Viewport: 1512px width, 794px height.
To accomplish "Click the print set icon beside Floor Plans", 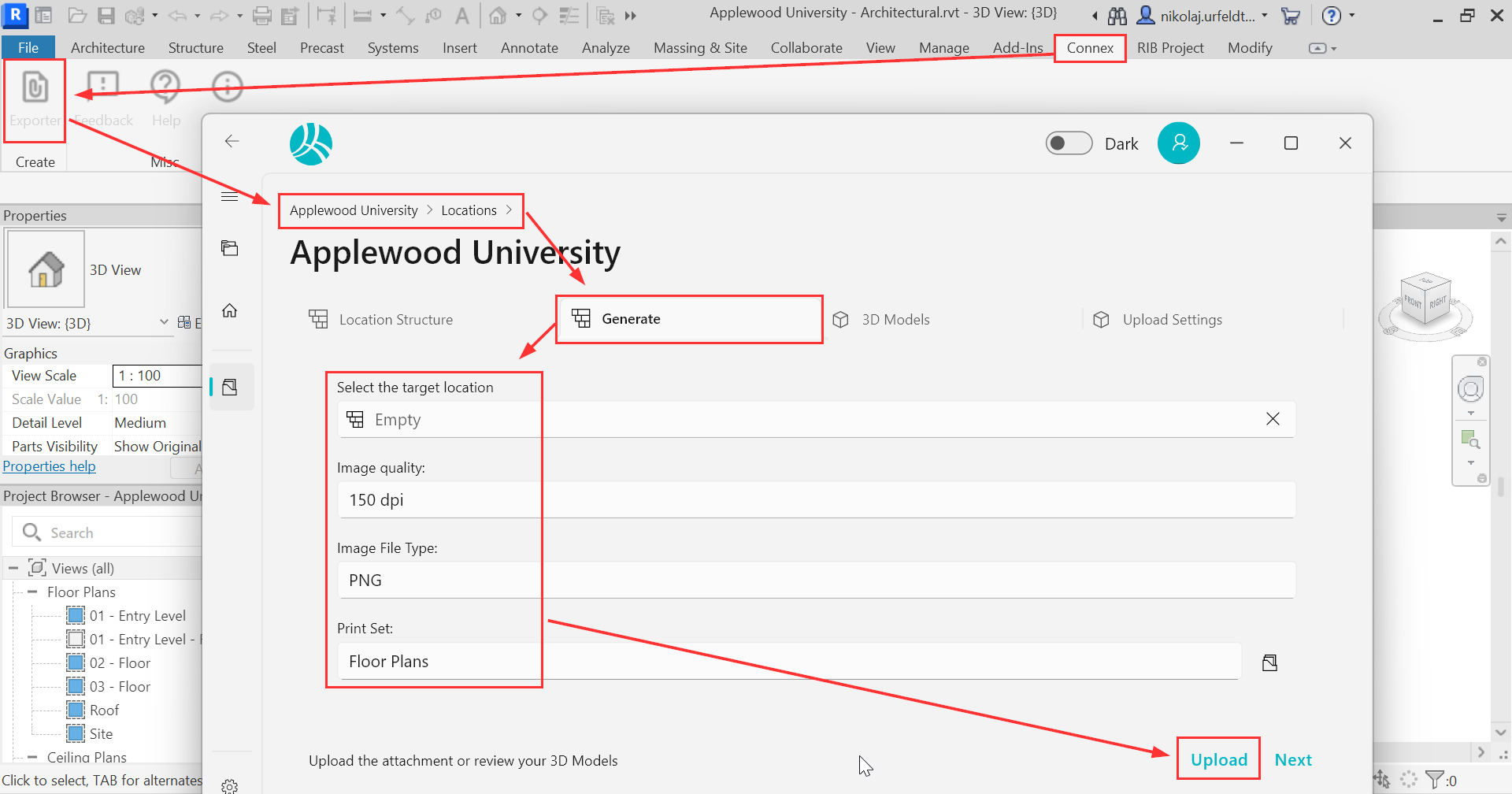I will pyautogui.click(x=1269, y=662).
